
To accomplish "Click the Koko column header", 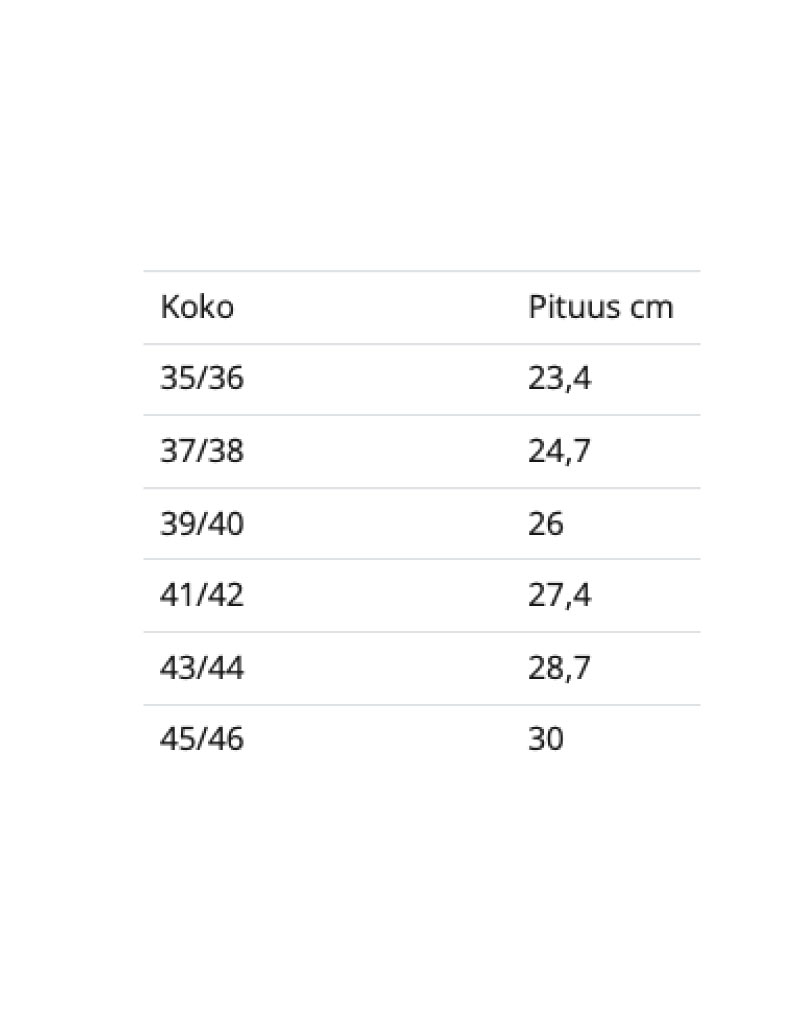I will pyautogui.click(x=197, y=307).
